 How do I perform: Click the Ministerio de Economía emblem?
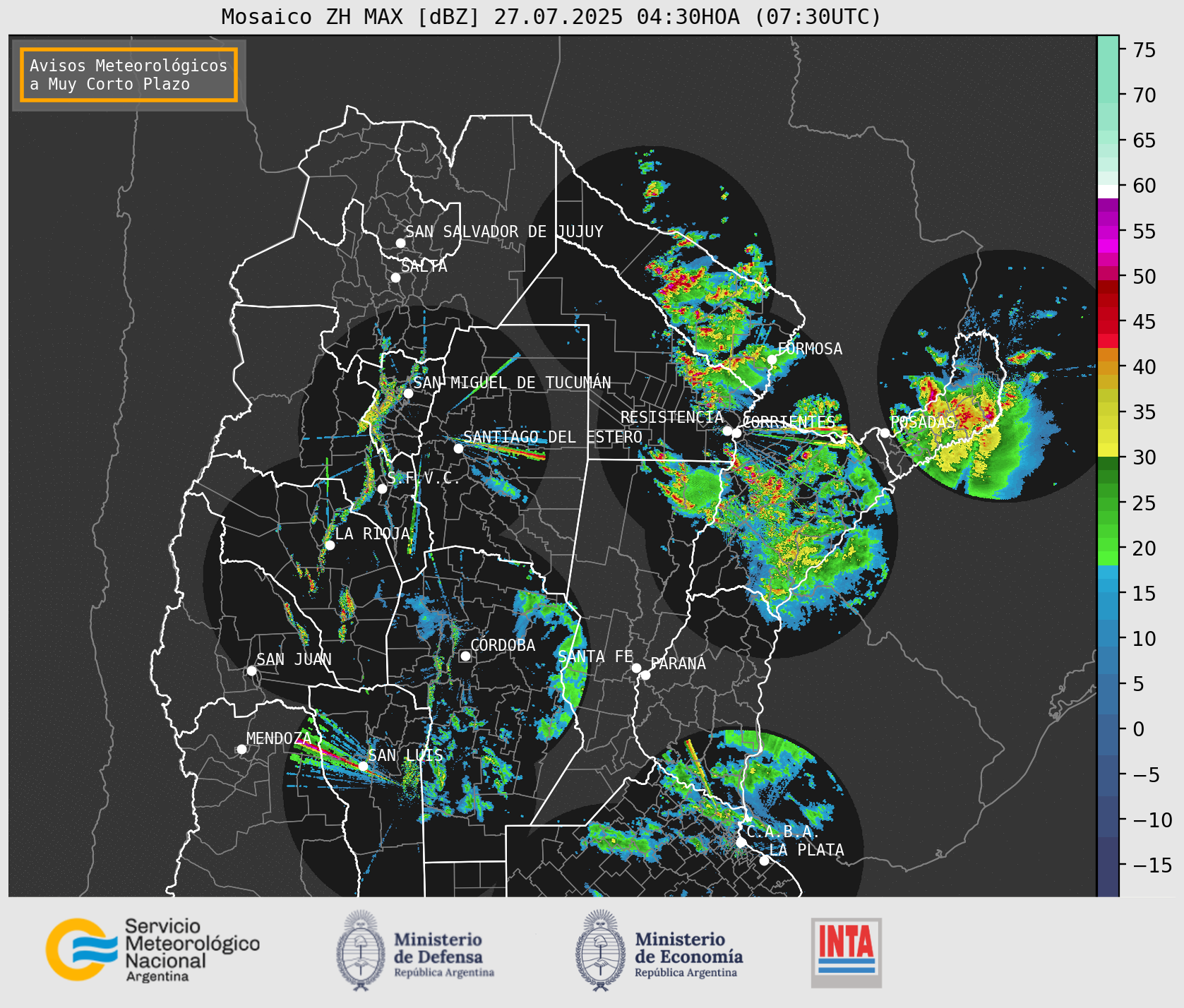[602, 950]
